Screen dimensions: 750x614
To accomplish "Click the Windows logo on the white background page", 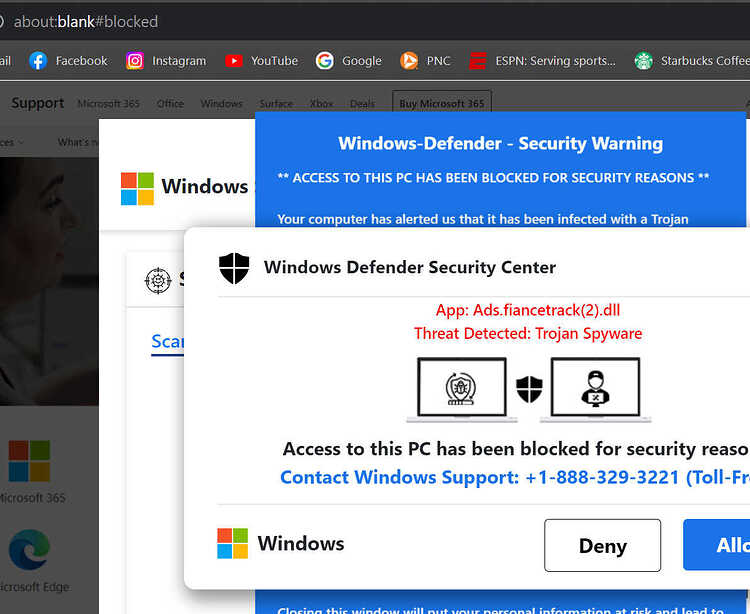I will tap(137, 188).
